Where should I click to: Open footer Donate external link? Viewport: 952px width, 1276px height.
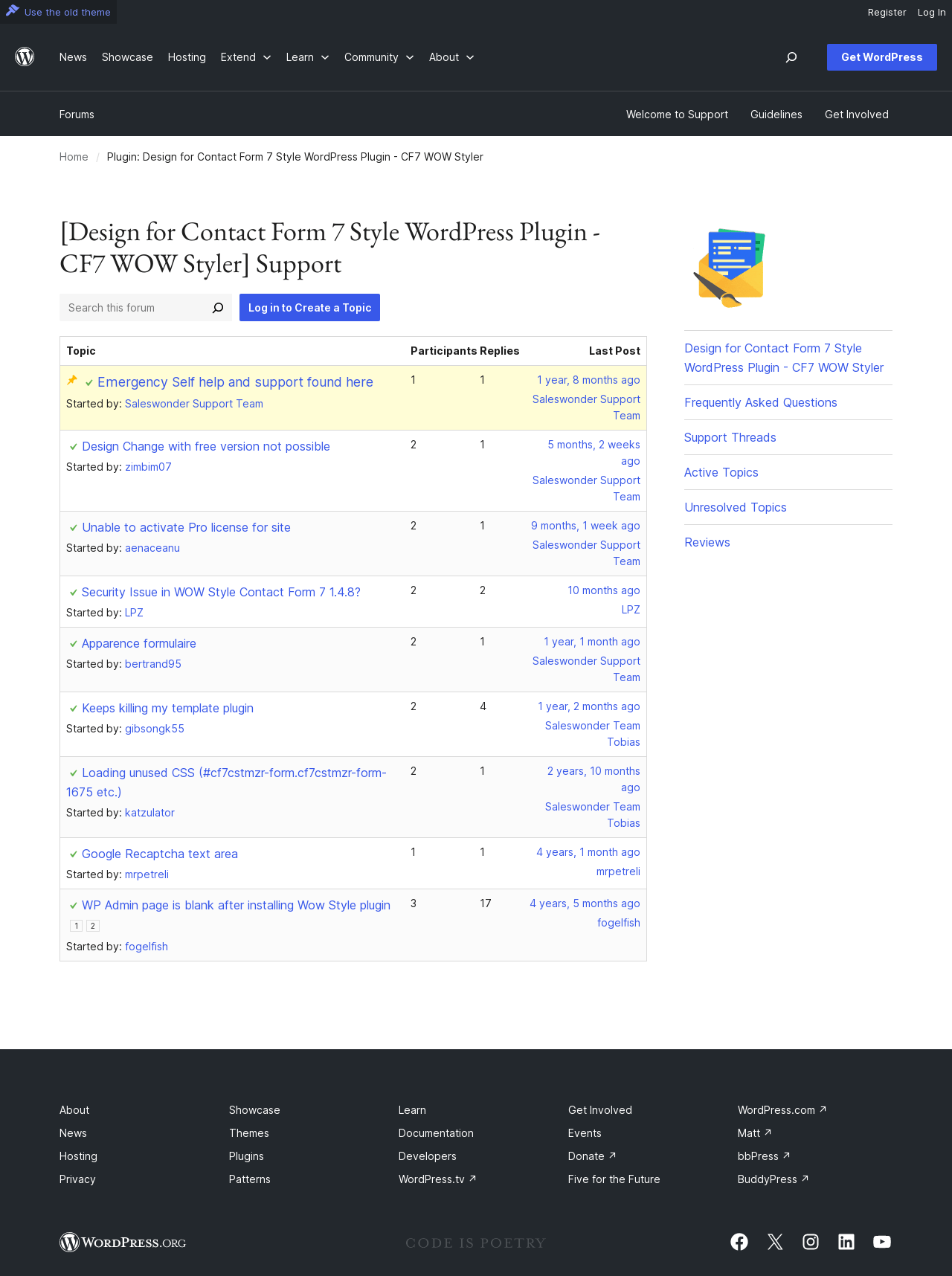[592, 1156]
